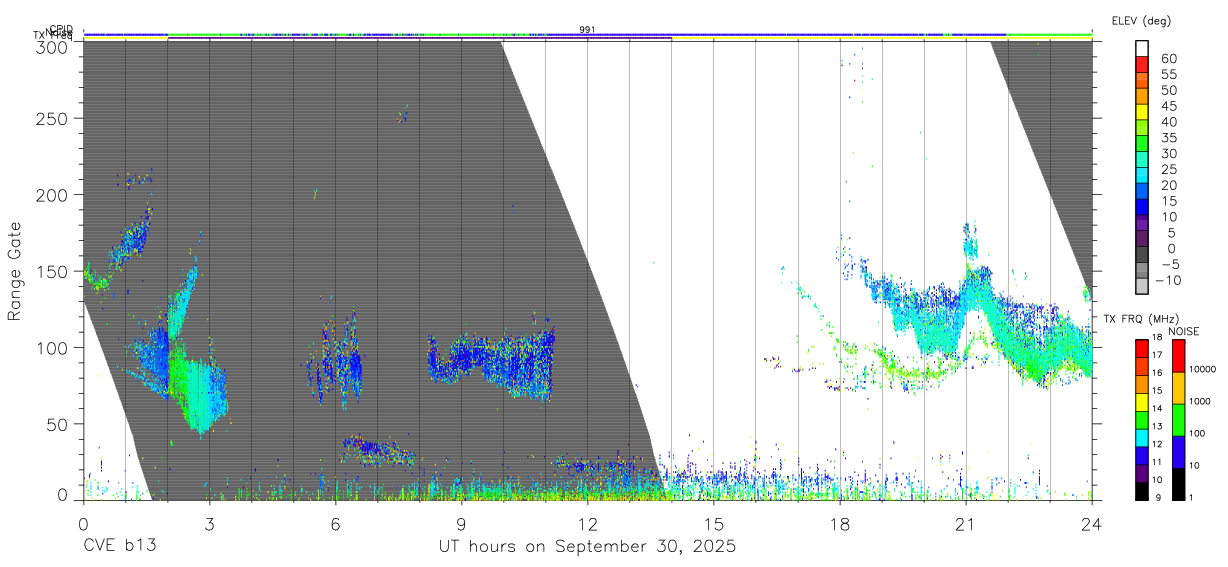This screenshot has width=1228, height=567.
Task: Click the ELEV swatch between 55 and 60
Action: [x=1143, y=64]
